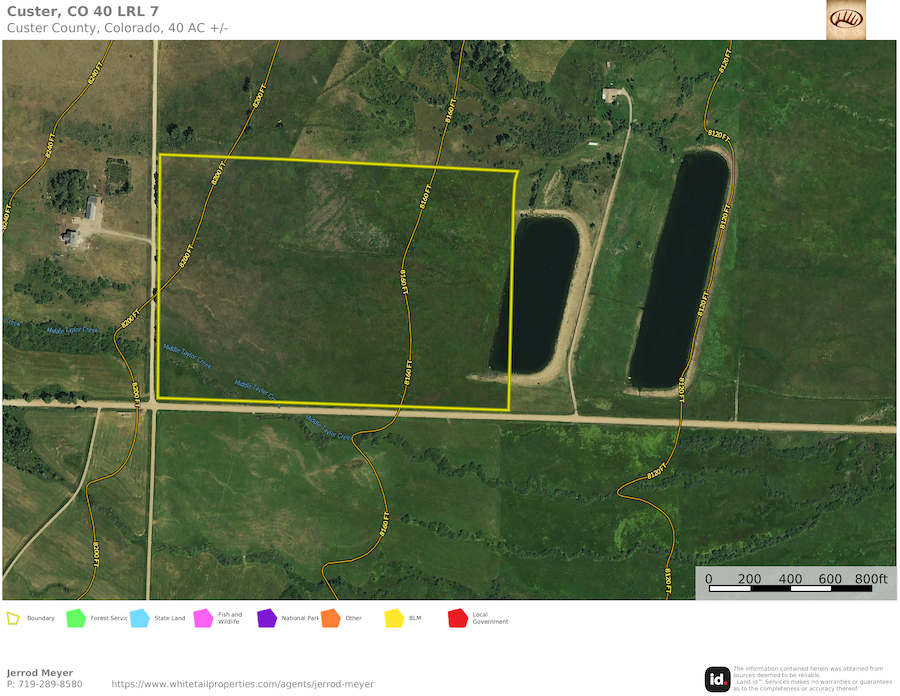Click the Custer County, Colorado subtitle
This screenshot has width=900, height=696.
point(118,27)
